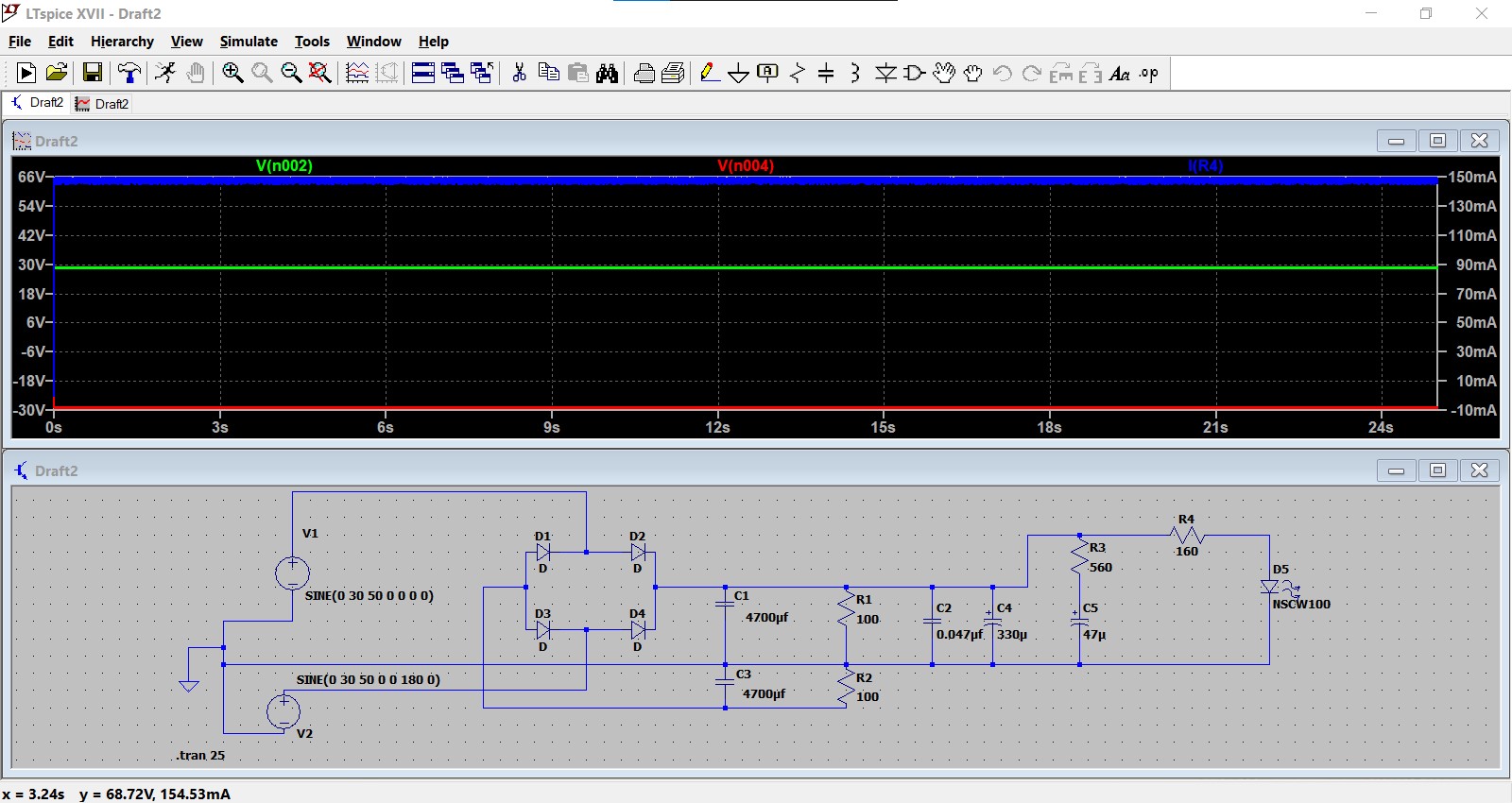Image resolution: width=1512 pixels, height=803 pixels.
Task: Click the Zoom out magnifier
Action: tap(291, 73)
